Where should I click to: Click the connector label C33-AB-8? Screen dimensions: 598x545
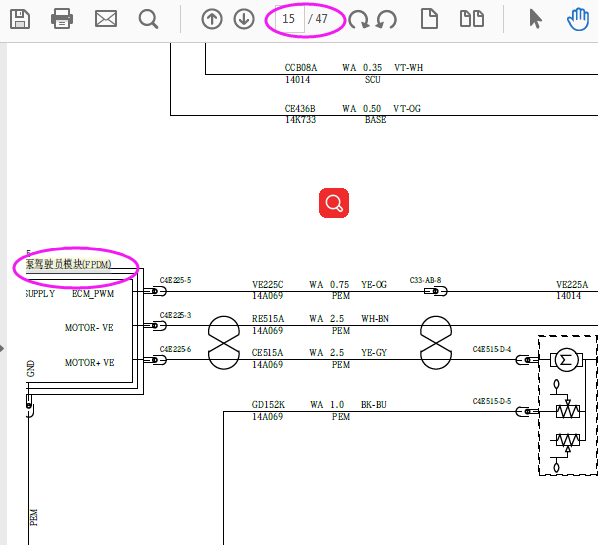[425, 280]
